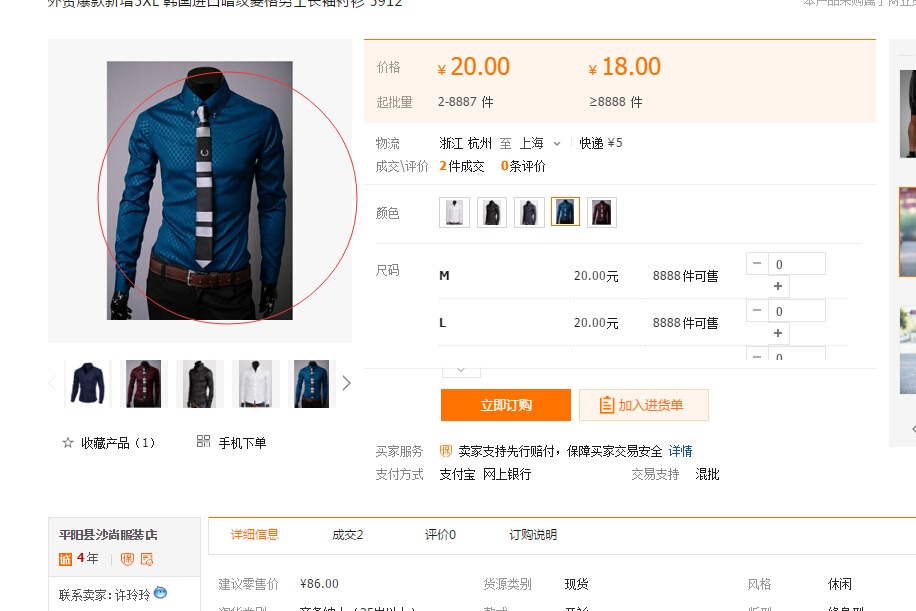This screenshot has height=611, width=916.
Task: Decrease size L quantity with minus
Action: tap(757, 310)
